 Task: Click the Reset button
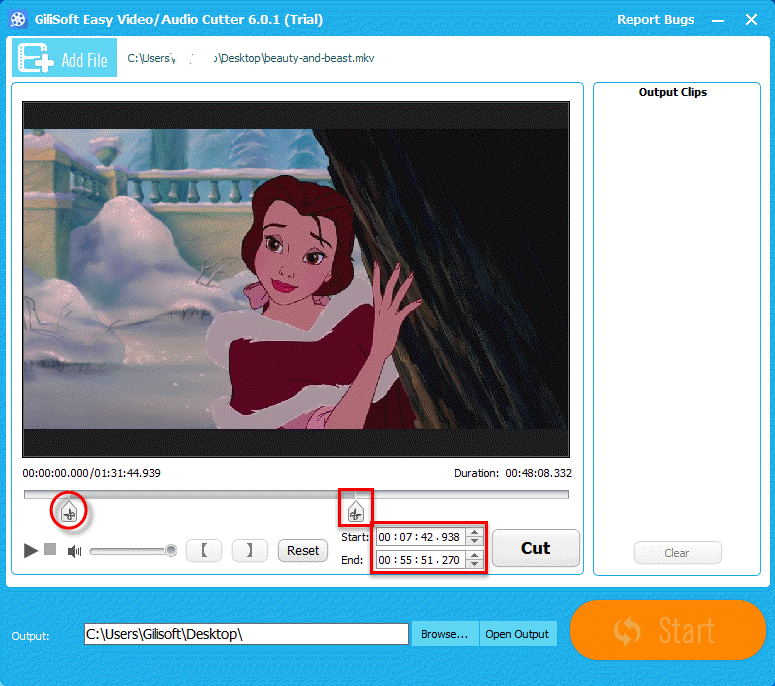303,551
